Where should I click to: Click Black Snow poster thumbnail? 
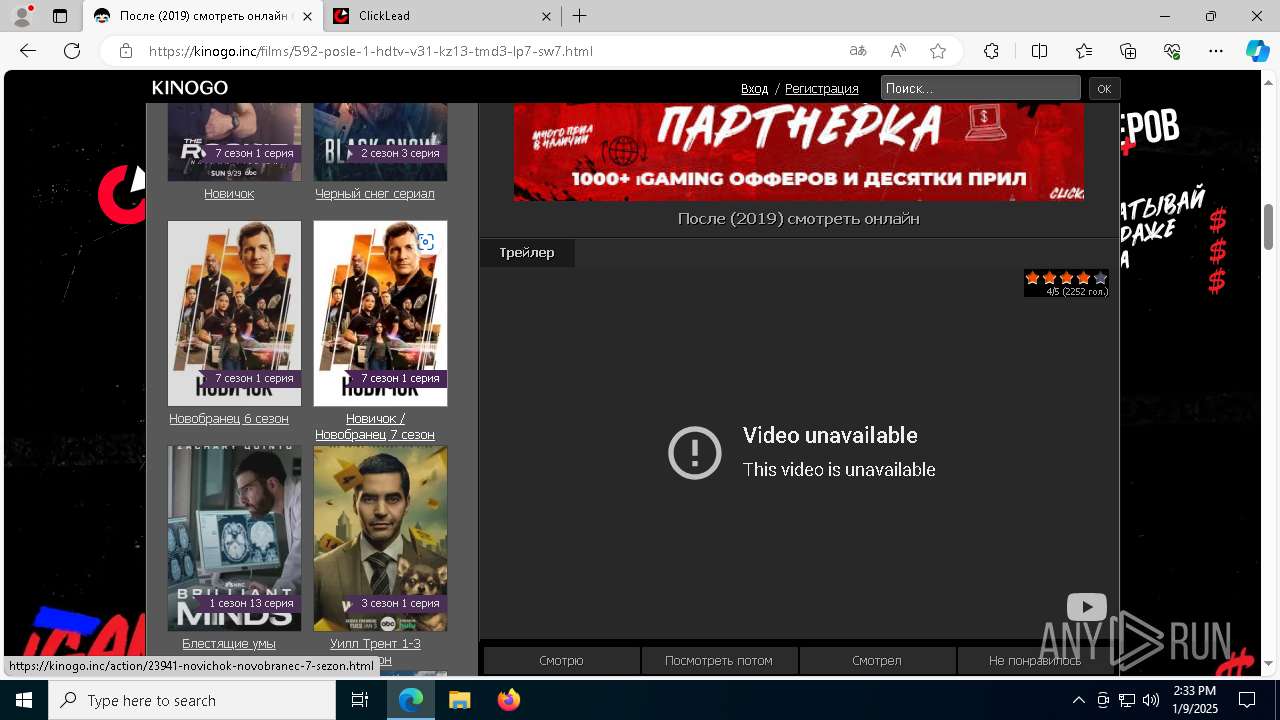[x=380, y=142]
